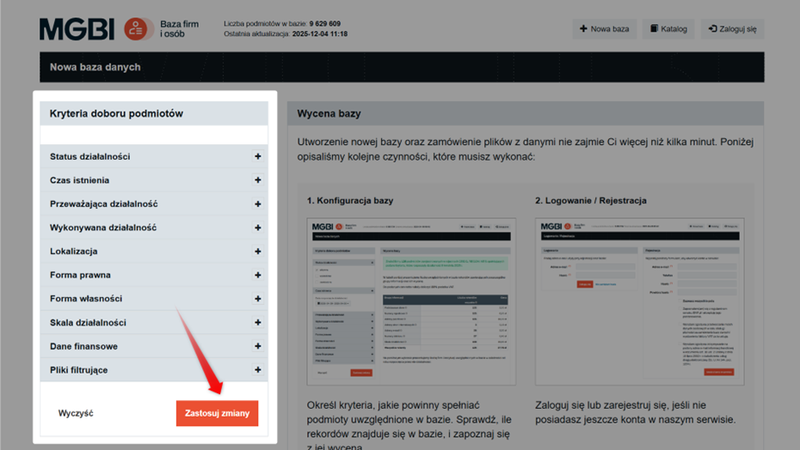The image size is (800, 450).
Task: Click the plus icon for Czas istnienia
Action: tap(257, 180)
